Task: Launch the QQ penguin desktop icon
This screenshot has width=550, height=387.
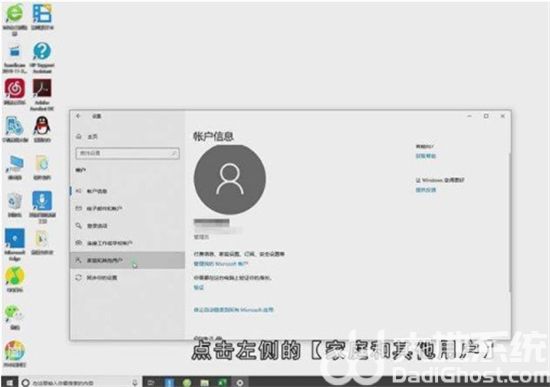Action: [42, 126]
